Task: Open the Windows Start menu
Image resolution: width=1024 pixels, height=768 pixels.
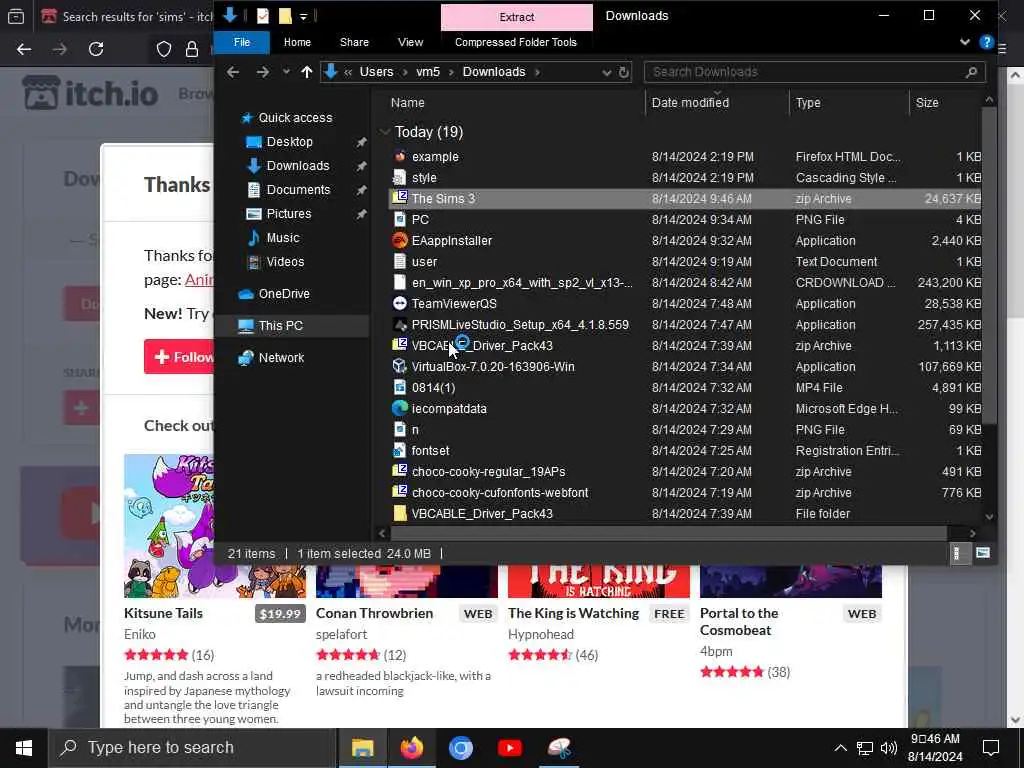Action: coord(24,748)
